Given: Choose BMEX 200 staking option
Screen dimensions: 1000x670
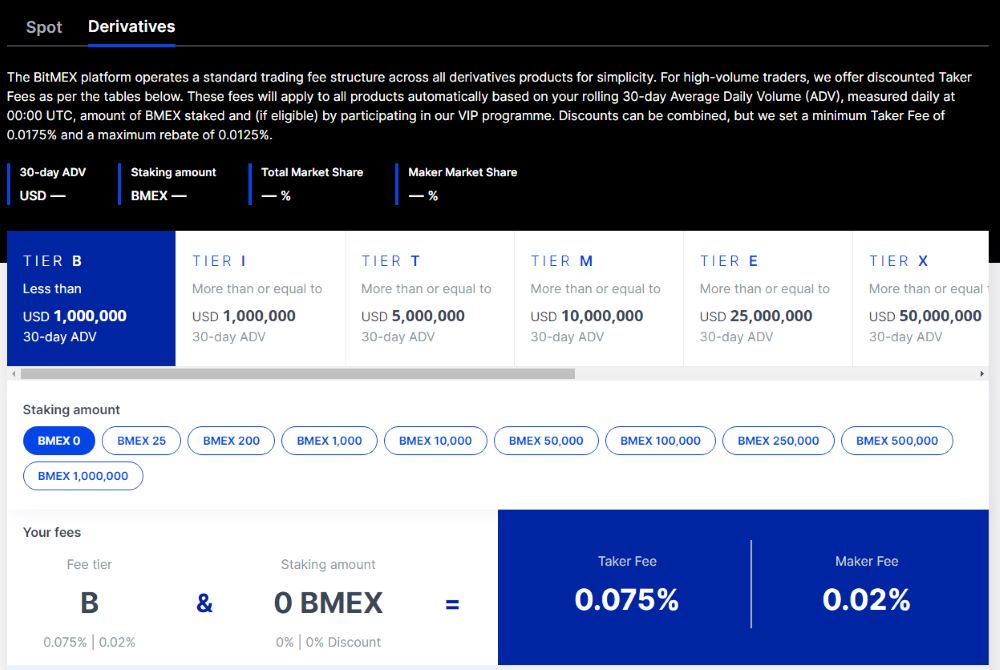Looking at the screenshot, I should 231,441.
